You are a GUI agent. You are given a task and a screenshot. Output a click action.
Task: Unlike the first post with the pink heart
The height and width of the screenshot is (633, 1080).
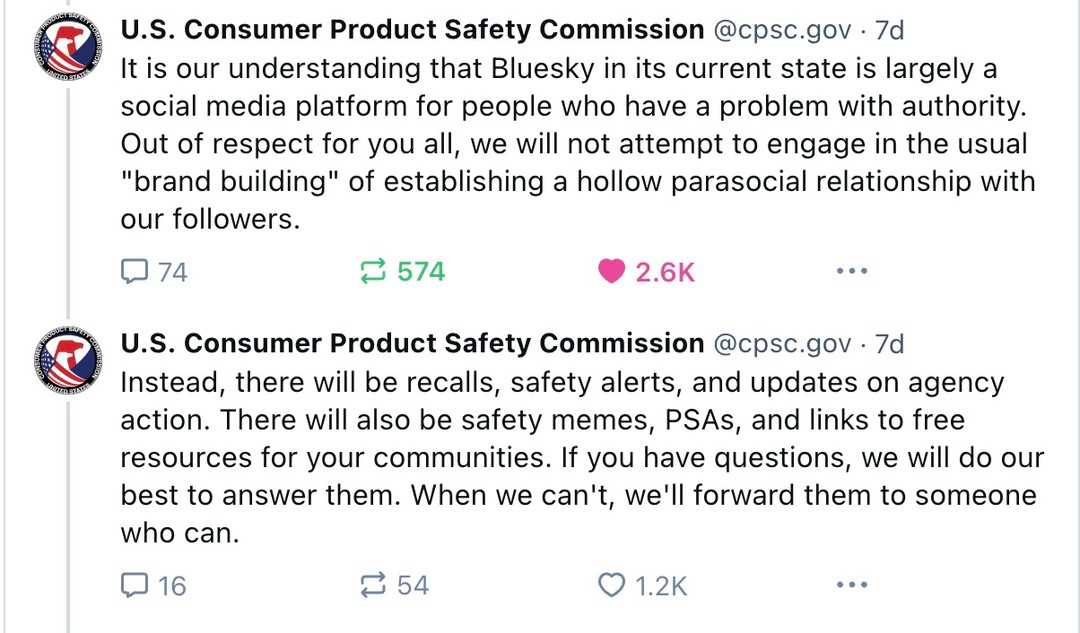coord(611,271)
